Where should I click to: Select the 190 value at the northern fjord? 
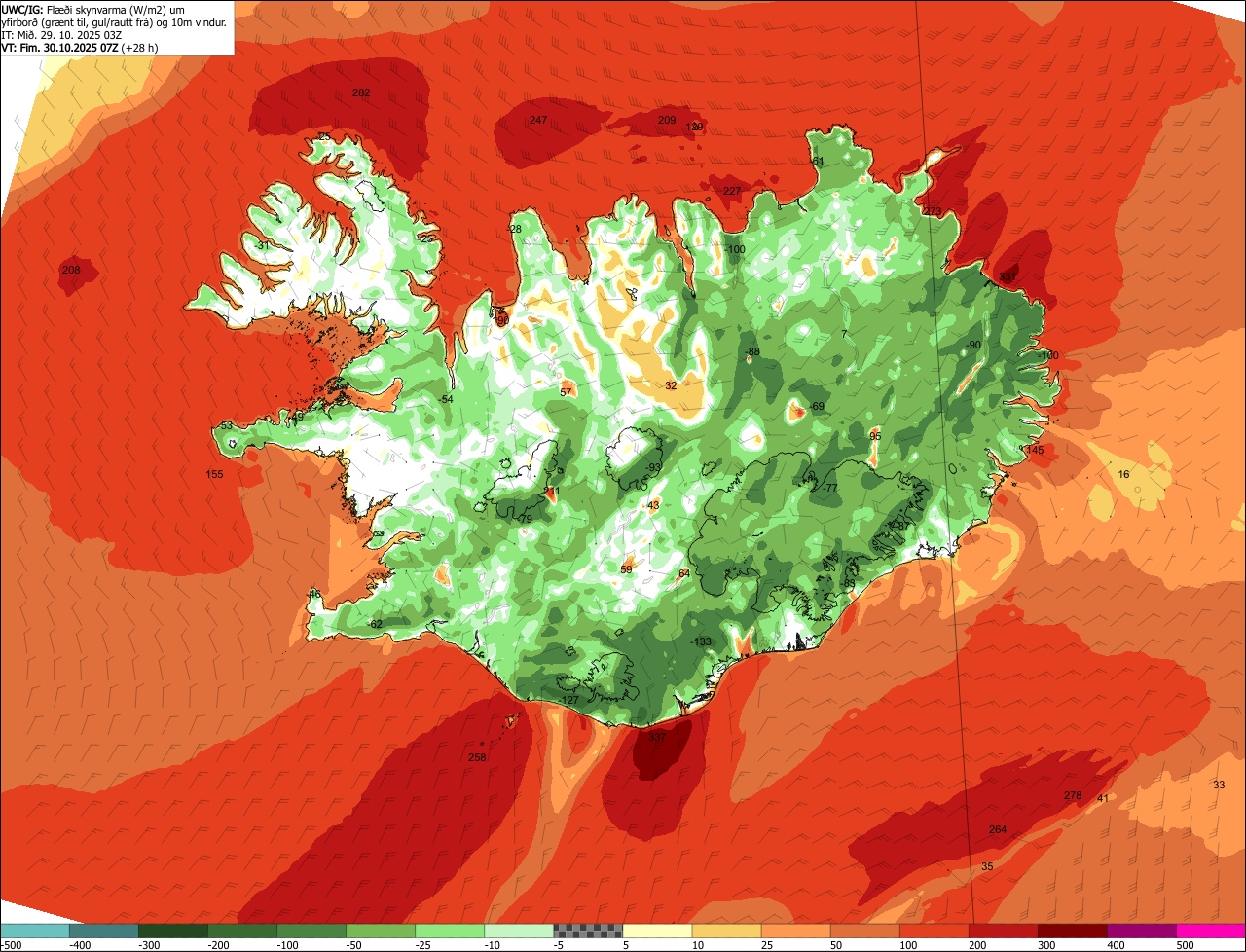[x=501, y=319]
